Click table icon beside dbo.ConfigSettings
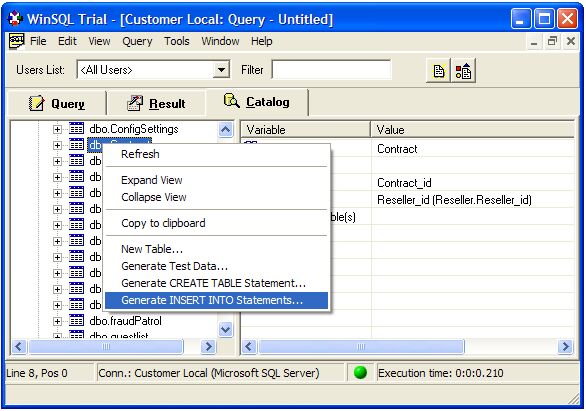The width and height of the screenshot is (586, 411). [x=77, y=129]
